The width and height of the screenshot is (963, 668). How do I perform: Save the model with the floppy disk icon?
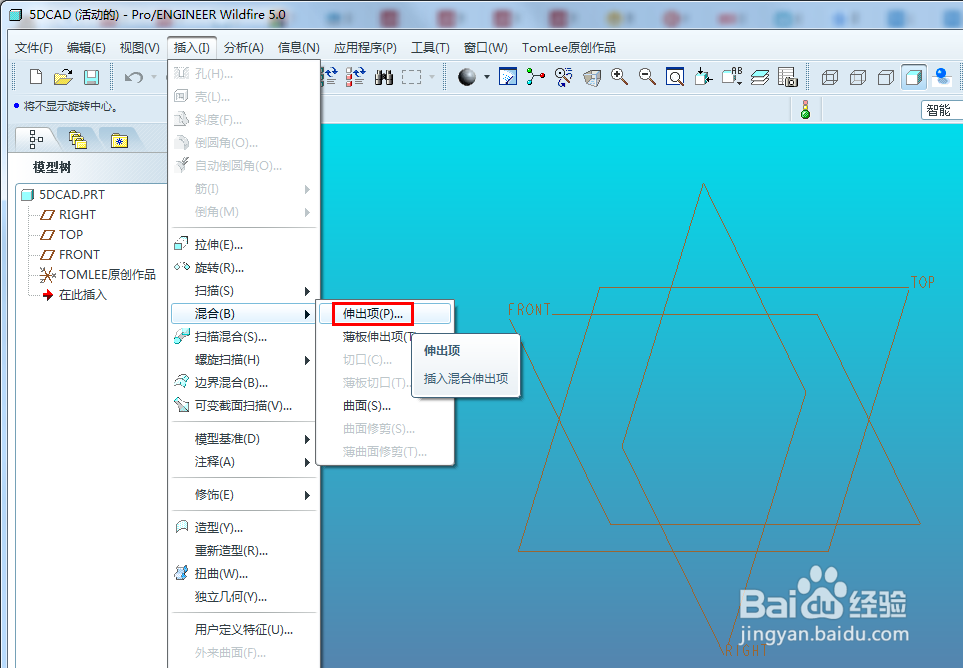(x=92, y=77)
